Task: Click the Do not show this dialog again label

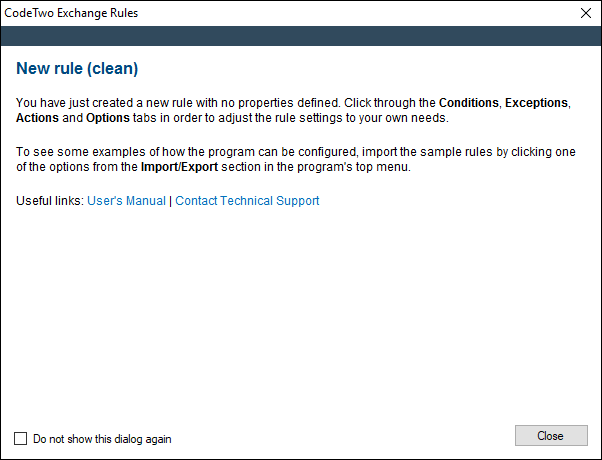Action: [x=102, y=439]
